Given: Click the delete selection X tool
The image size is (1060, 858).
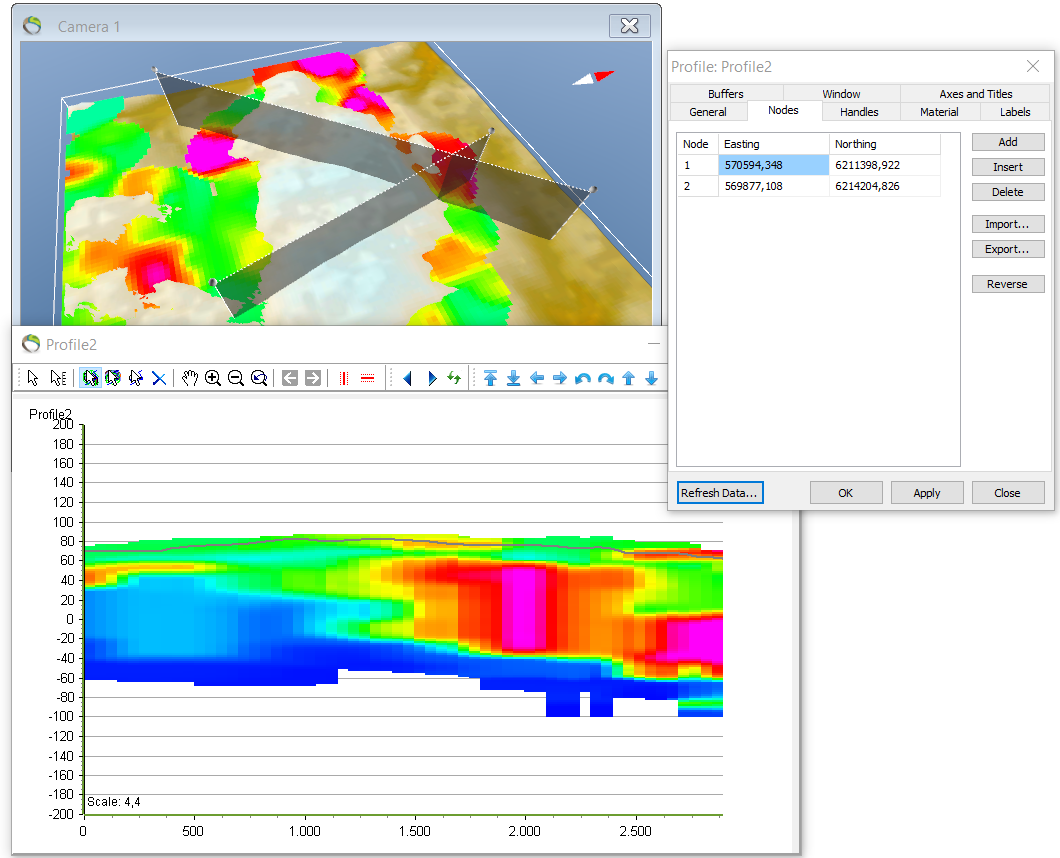Looking at the screenshot, I should pos(159,378).
